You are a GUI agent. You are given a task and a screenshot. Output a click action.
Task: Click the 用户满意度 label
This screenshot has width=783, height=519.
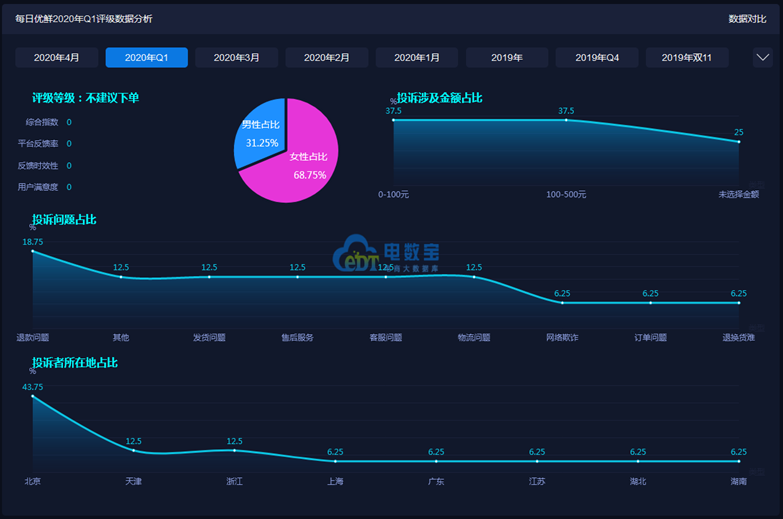(x=38, y=187)
